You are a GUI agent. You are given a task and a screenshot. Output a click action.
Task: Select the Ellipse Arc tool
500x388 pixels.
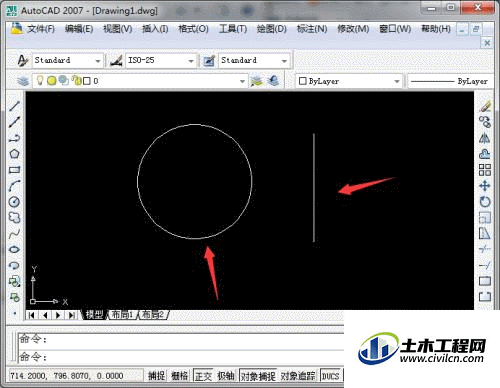(x=14, y=265)
